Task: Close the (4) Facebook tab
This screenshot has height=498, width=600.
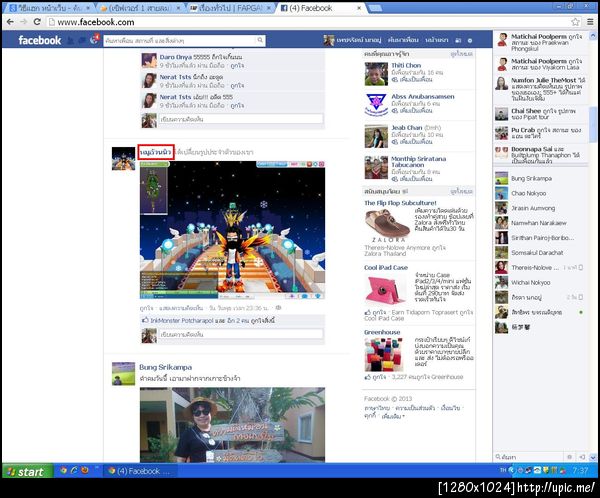Action: point(359,8)
